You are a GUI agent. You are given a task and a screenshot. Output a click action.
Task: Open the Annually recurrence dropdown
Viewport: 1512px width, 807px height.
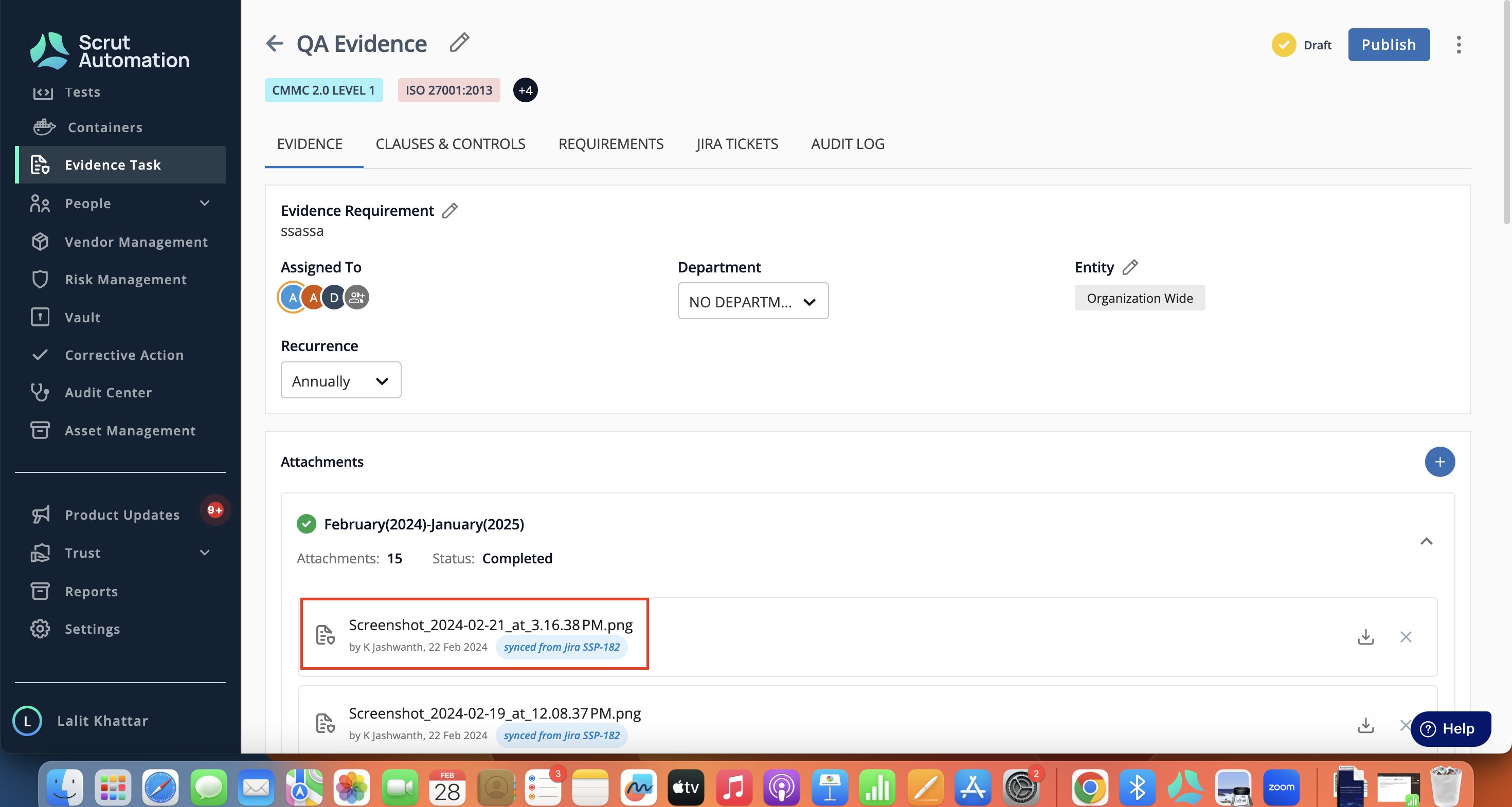click(x=340, y=380)
